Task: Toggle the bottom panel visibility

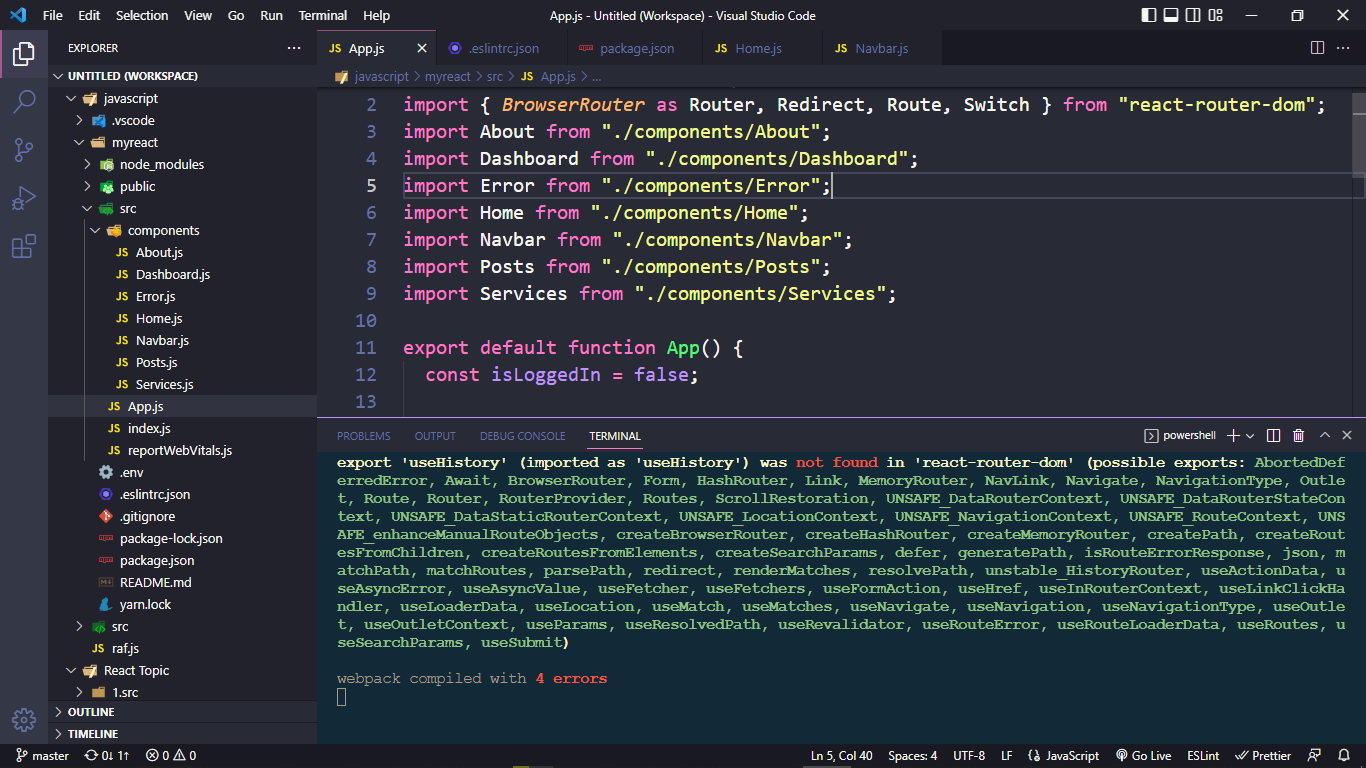Action: 1170,15
